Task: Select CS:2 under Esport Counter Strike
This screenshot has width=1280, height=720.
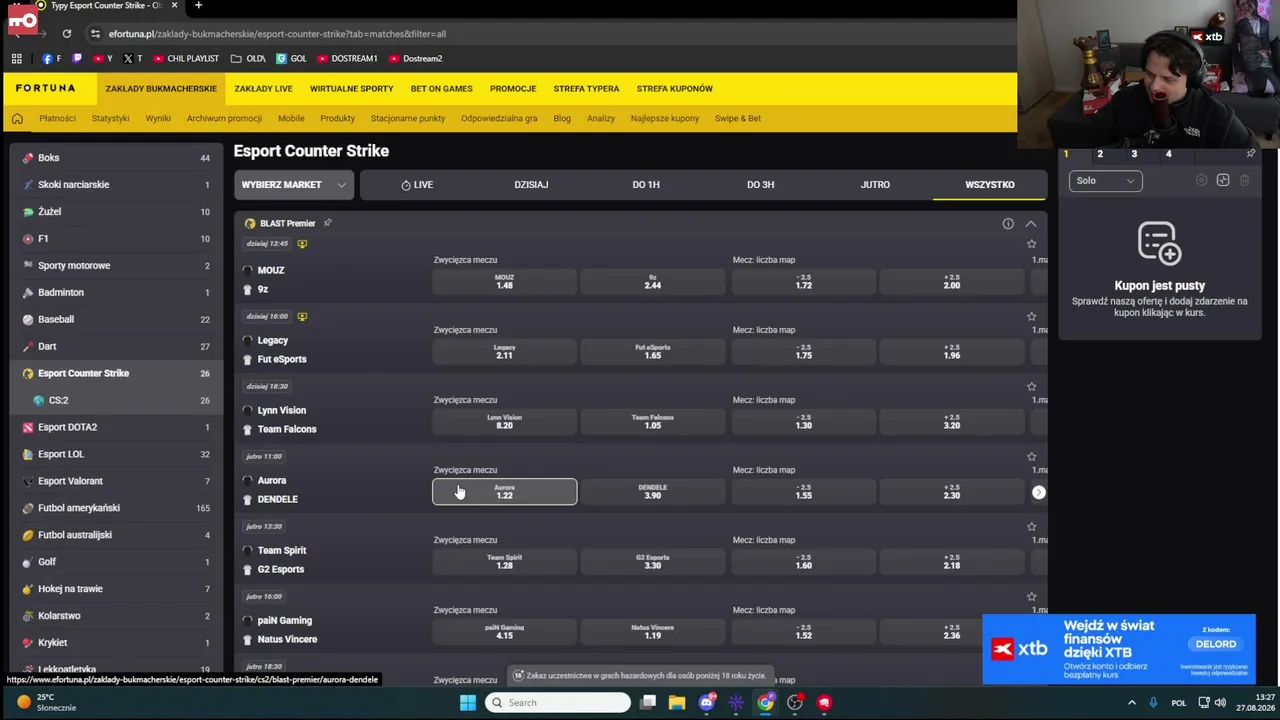Action: pyautogui.click(x=116, y=400)
